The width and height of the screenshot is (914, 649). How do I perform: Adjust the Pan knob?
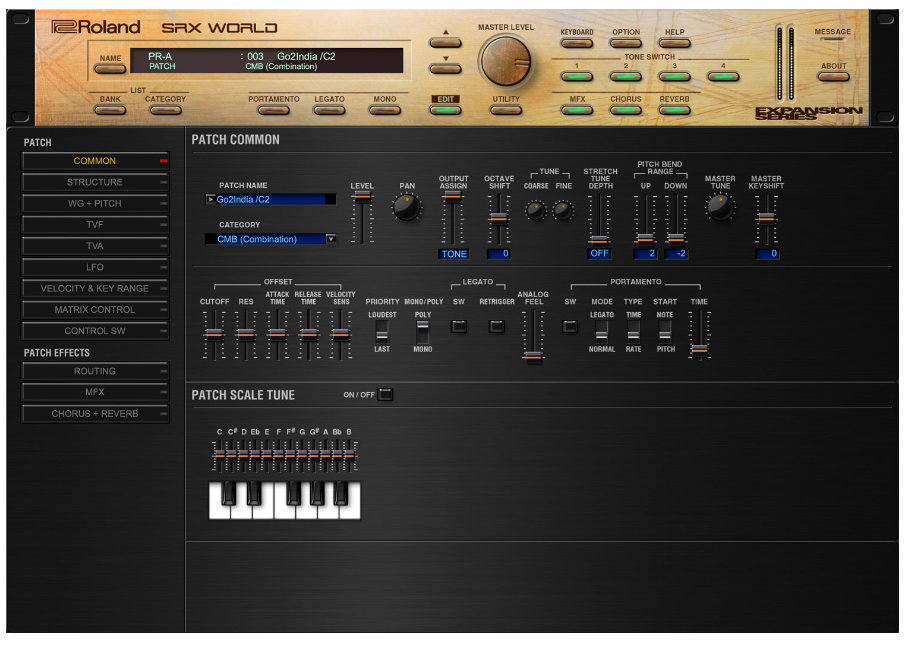pos(406,208)
